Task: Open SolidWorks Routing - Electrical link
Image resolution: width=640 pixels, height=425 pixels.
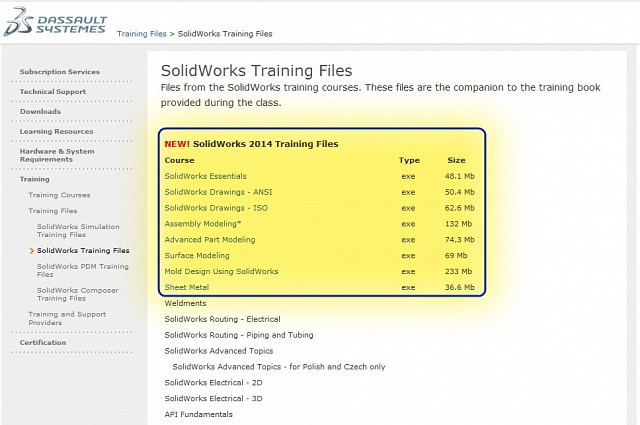Action: (x=222, y=320)
